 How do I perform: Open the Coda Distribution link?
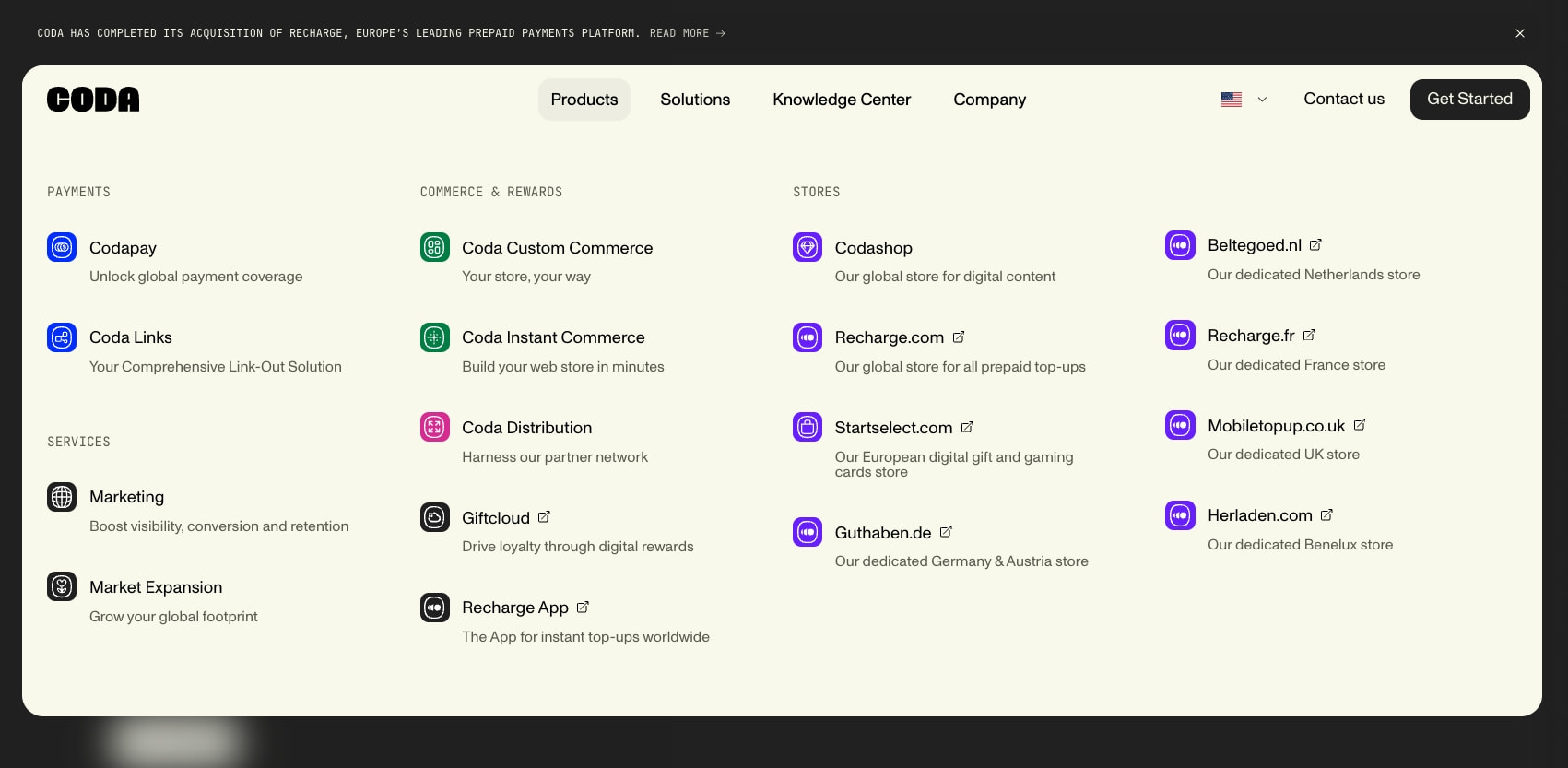pyautogui.click(x=526, y=428)
